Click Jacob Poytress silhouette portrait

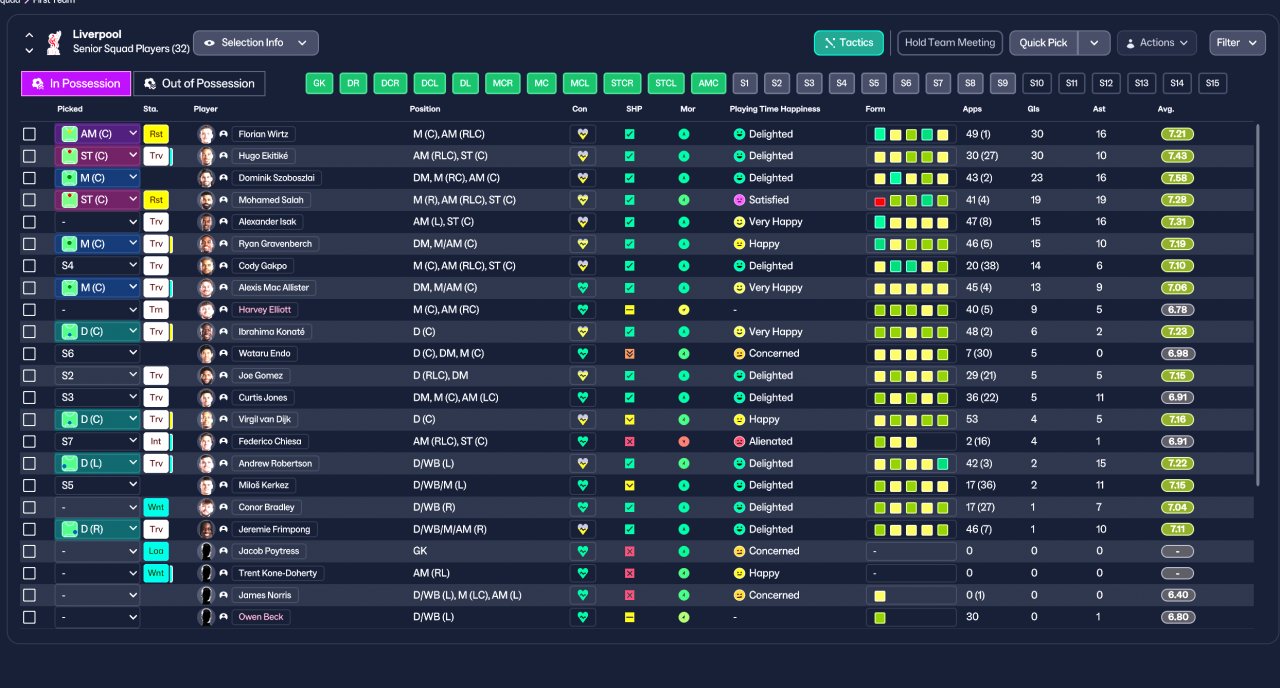coord(206,551)
